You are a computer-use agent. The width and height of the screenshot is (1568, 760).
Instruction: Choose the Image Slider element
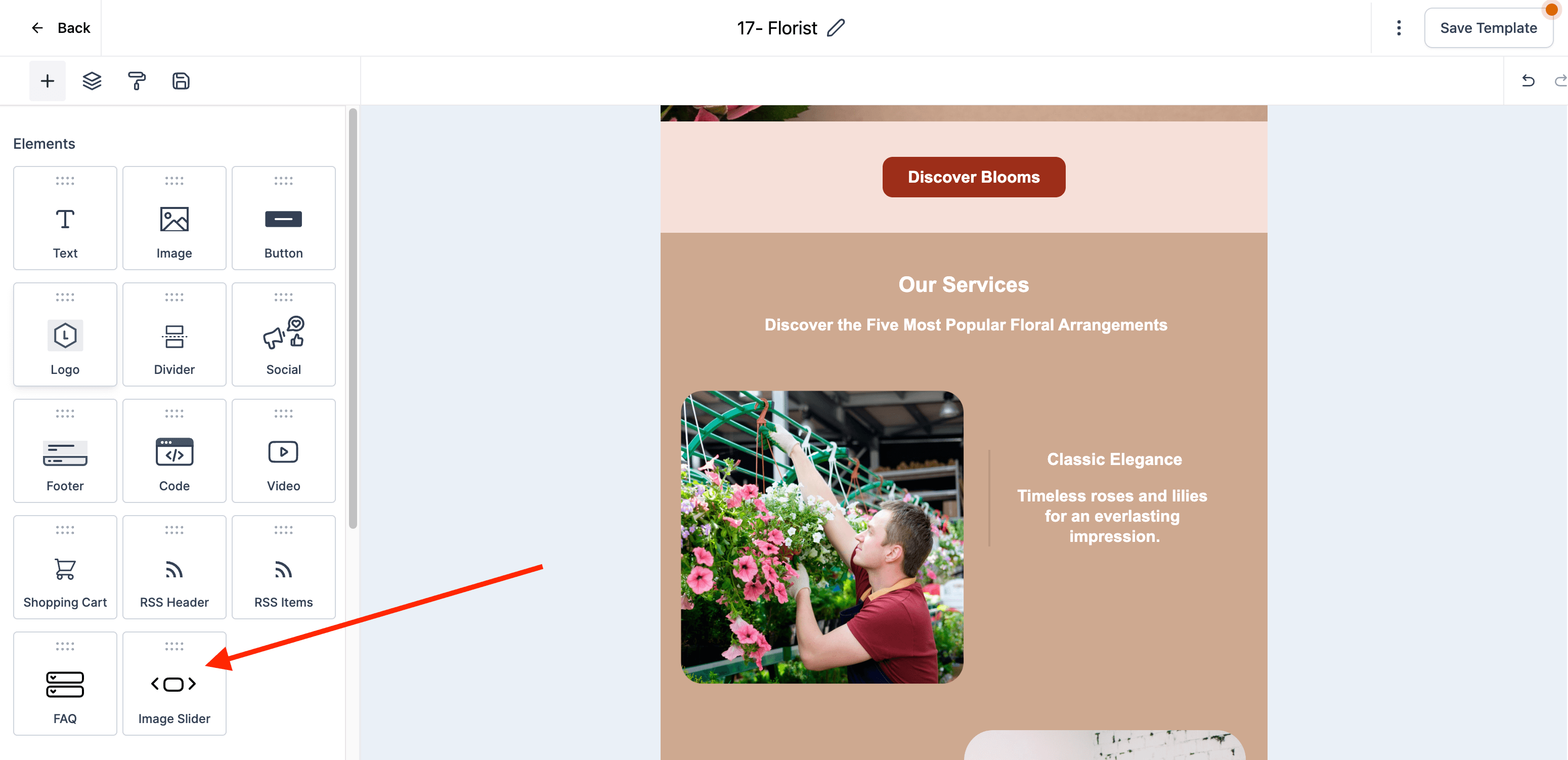click(x=174, y=683)
